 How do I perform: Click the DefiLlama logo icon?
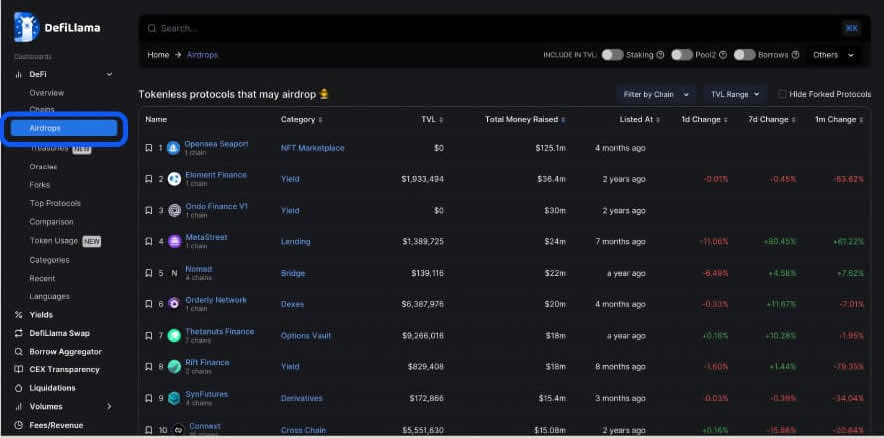click(x=25, y=27)
